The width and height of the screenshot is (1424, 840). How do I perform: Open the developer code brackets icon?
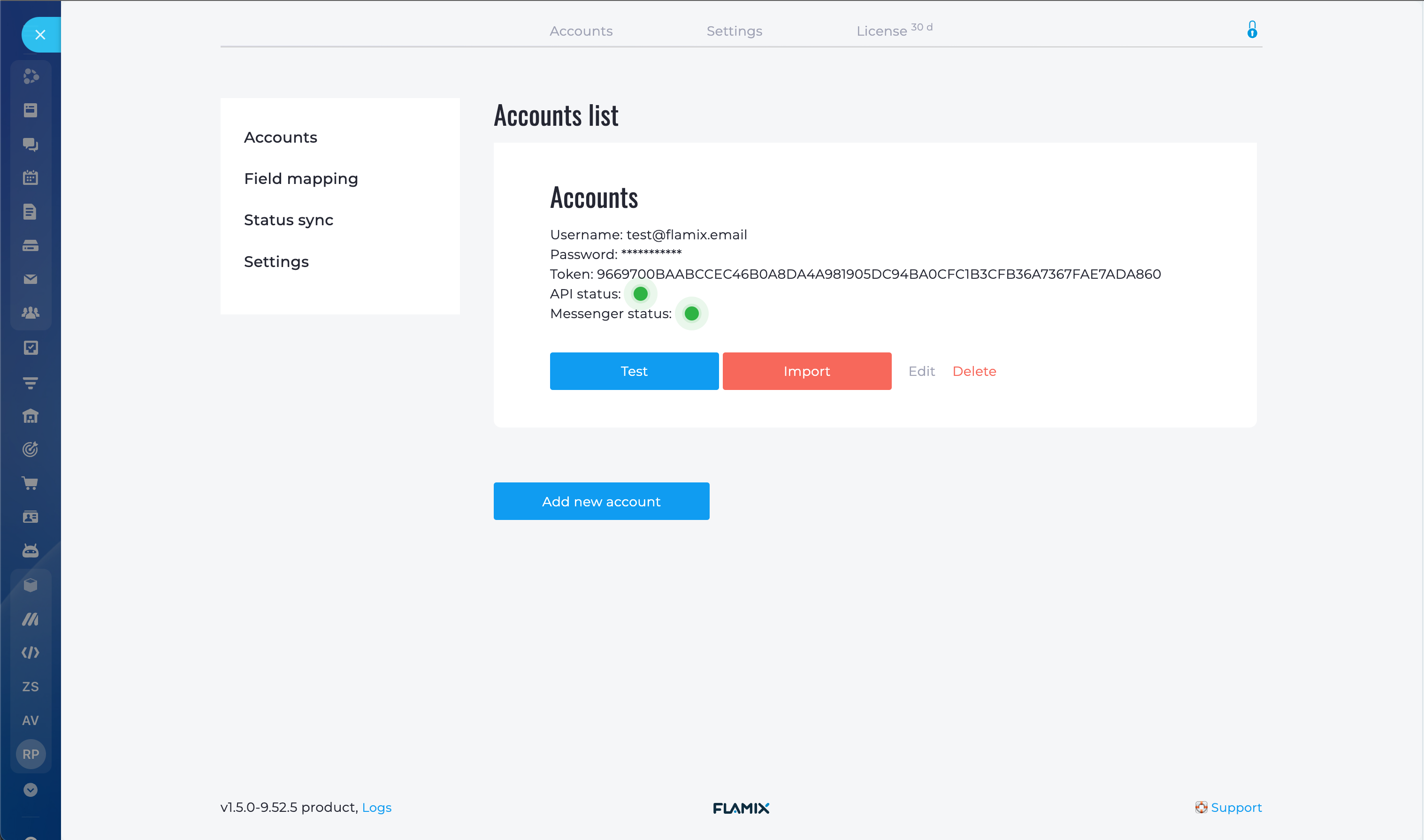pos(31,653)
